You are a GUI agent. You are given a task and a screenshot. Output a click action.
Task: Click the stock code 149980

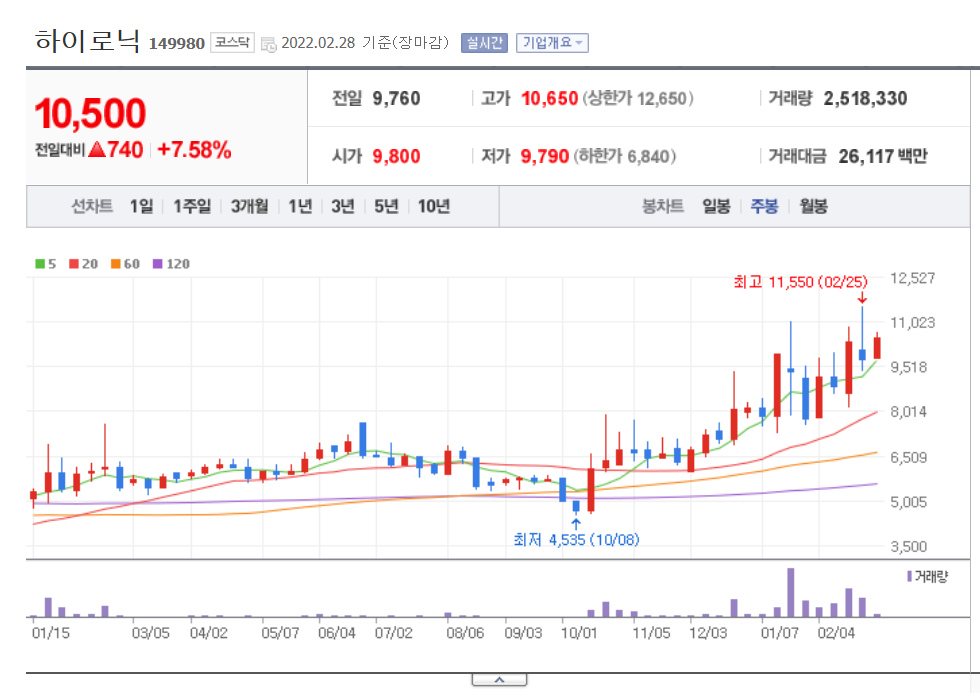point(177,44)
